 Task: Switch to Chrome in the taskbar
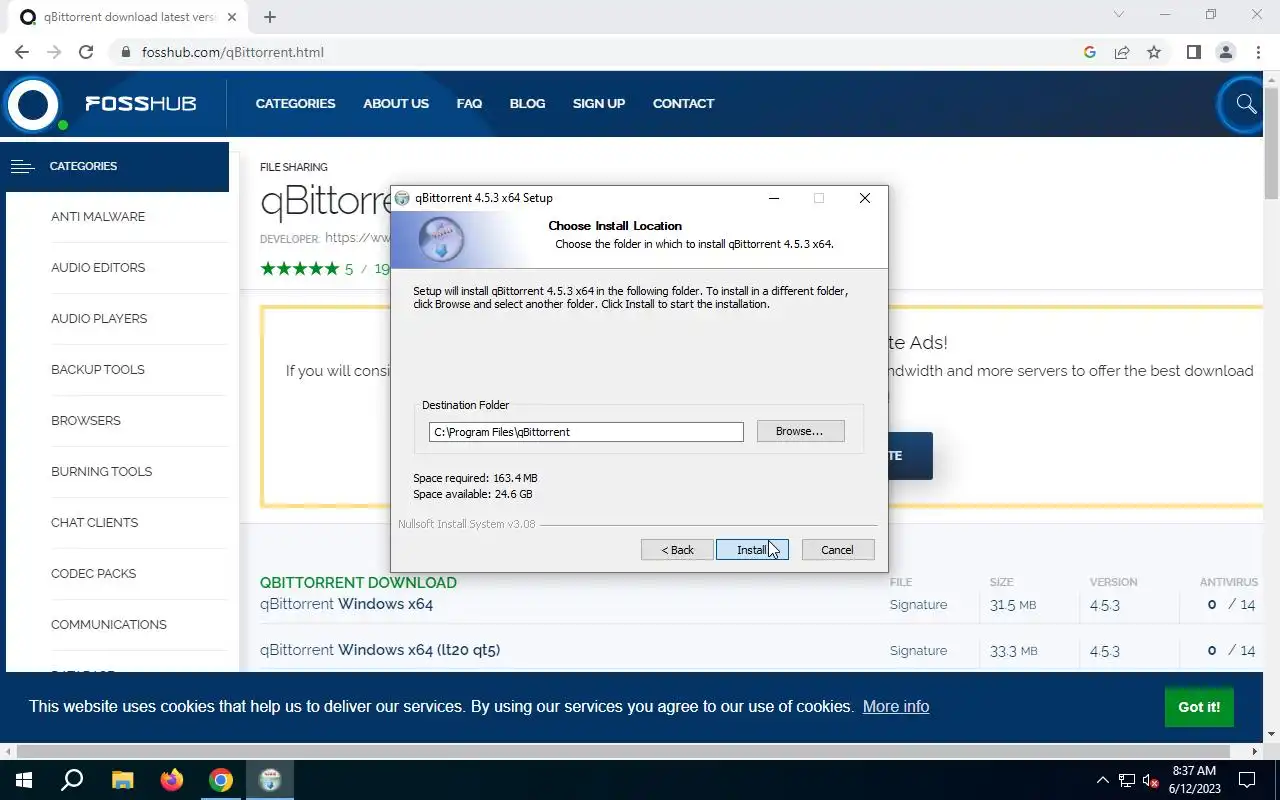pos(221,780)
